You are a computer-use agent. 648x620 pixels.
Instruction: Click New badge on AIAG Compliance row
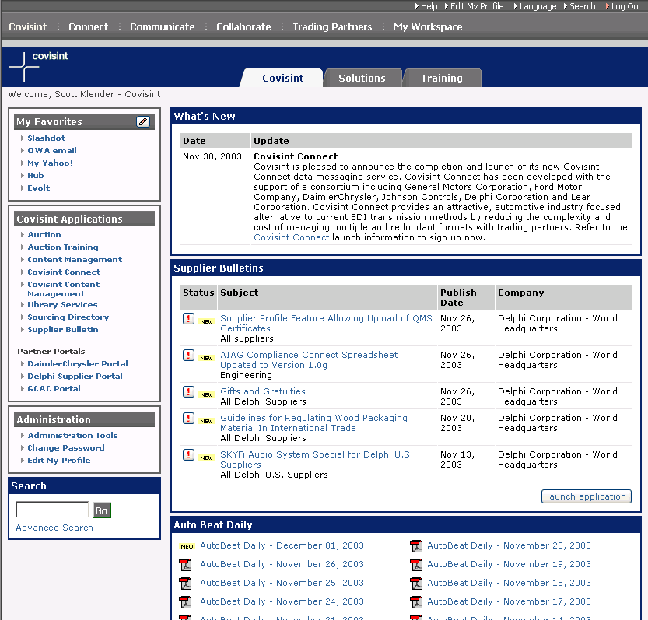tap(206, 358)
